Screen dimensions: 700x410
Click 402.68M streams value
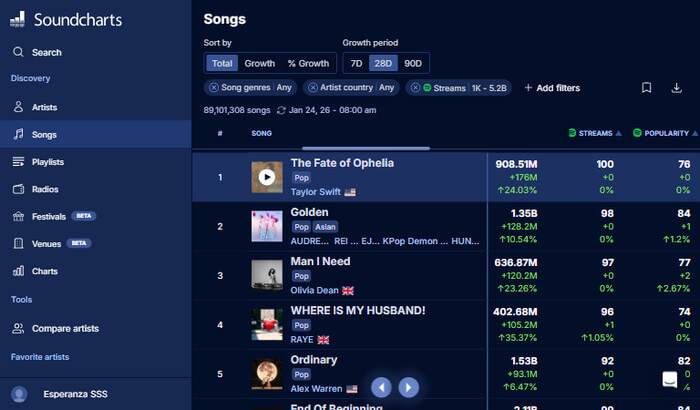pos(515,312)
